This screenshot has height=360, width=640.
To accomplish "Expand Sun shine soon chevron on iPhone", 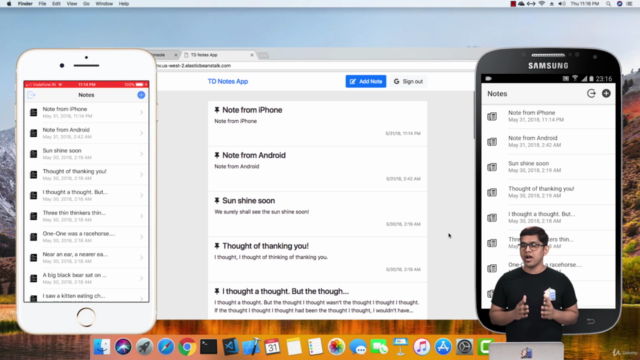I will click(x=142, y=154).
